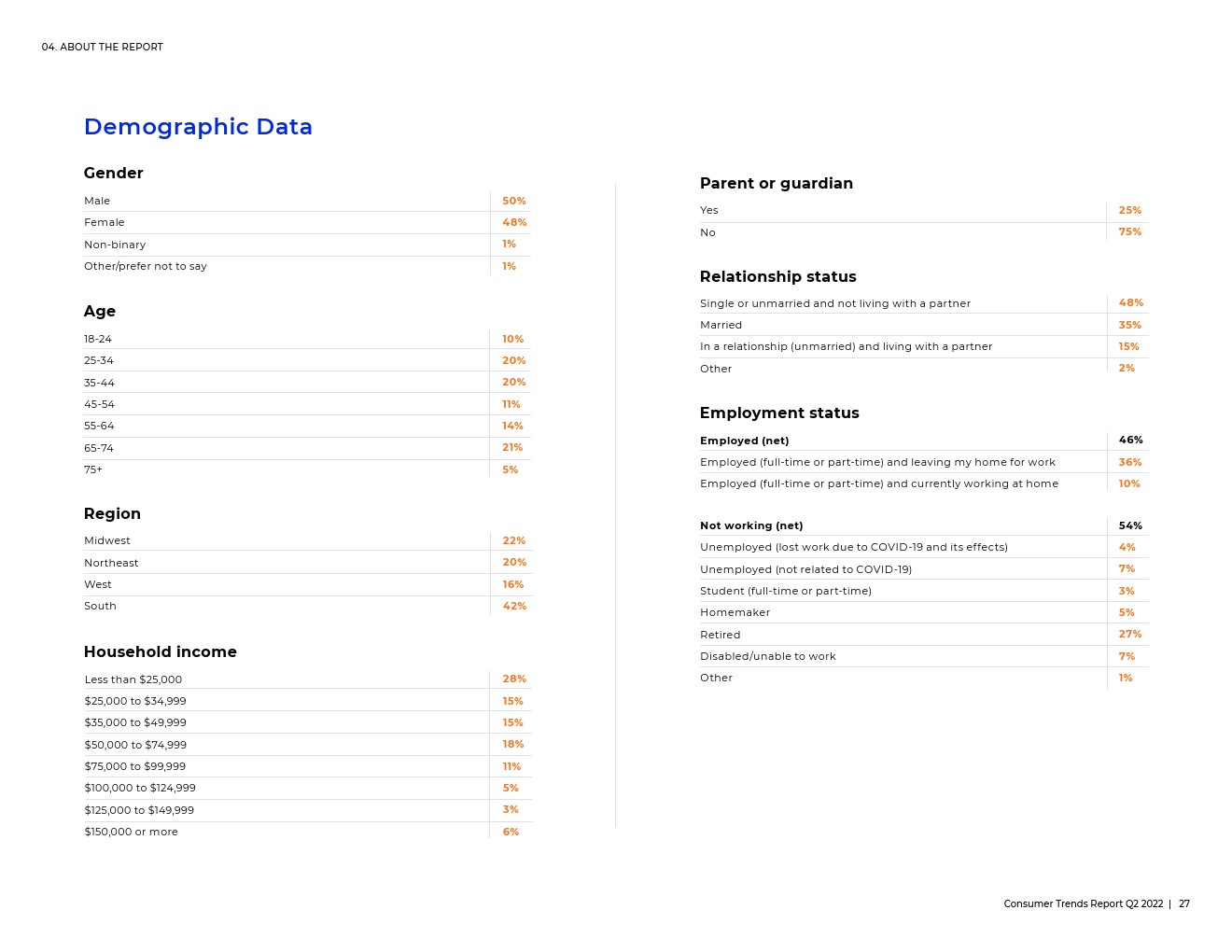Click the Male row label
The width and height of the screenshot is (1232, 952).
tap(97, 201)
